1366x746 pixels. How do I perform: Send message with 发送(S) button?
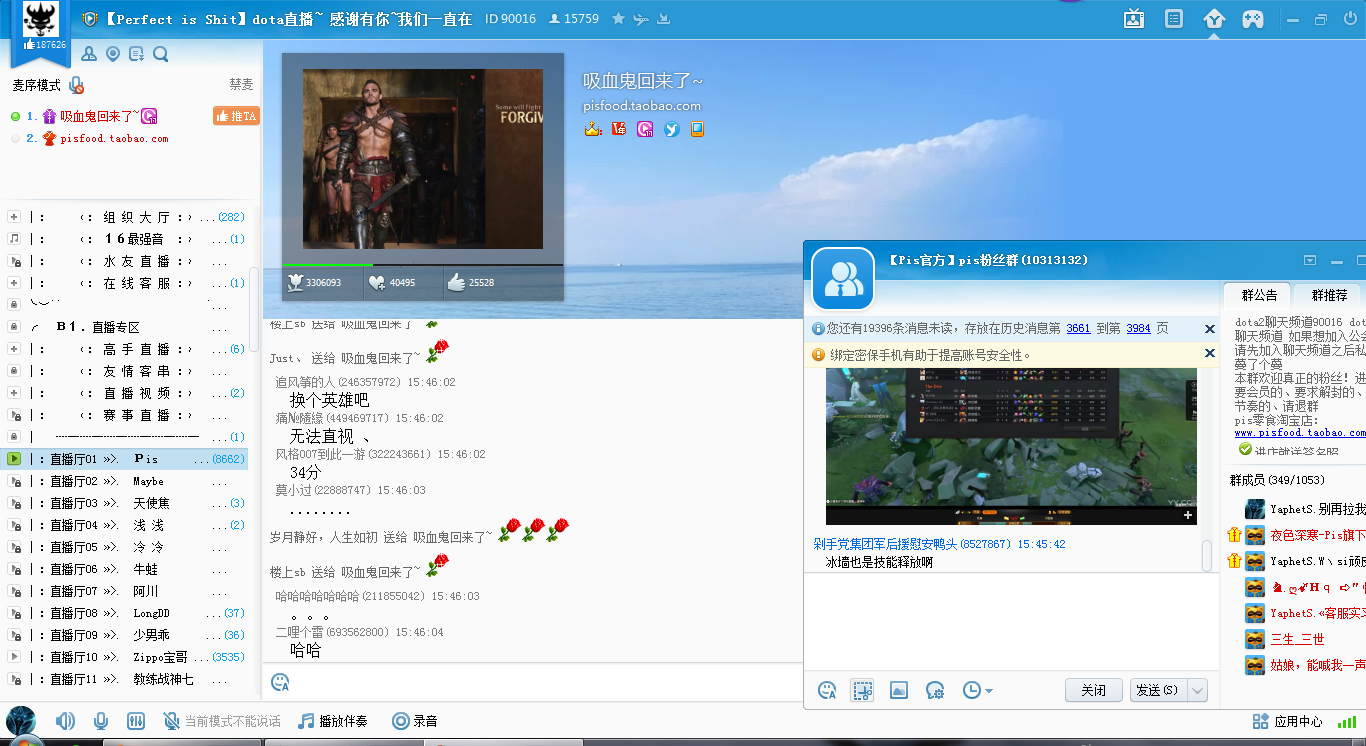1157,690
